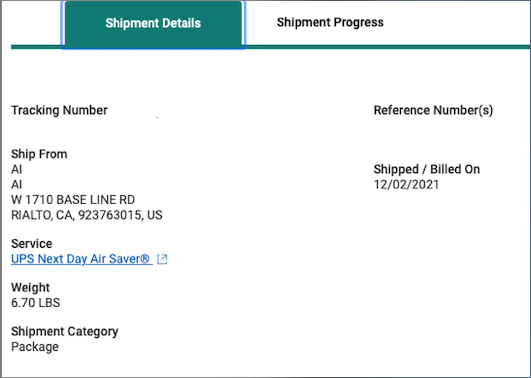Click the Shipped / Billed On heading

point(427,169)
